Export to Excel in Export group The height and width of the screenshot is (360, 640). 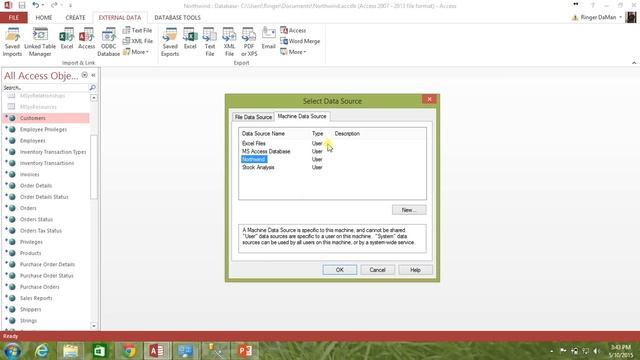point(190,39)
